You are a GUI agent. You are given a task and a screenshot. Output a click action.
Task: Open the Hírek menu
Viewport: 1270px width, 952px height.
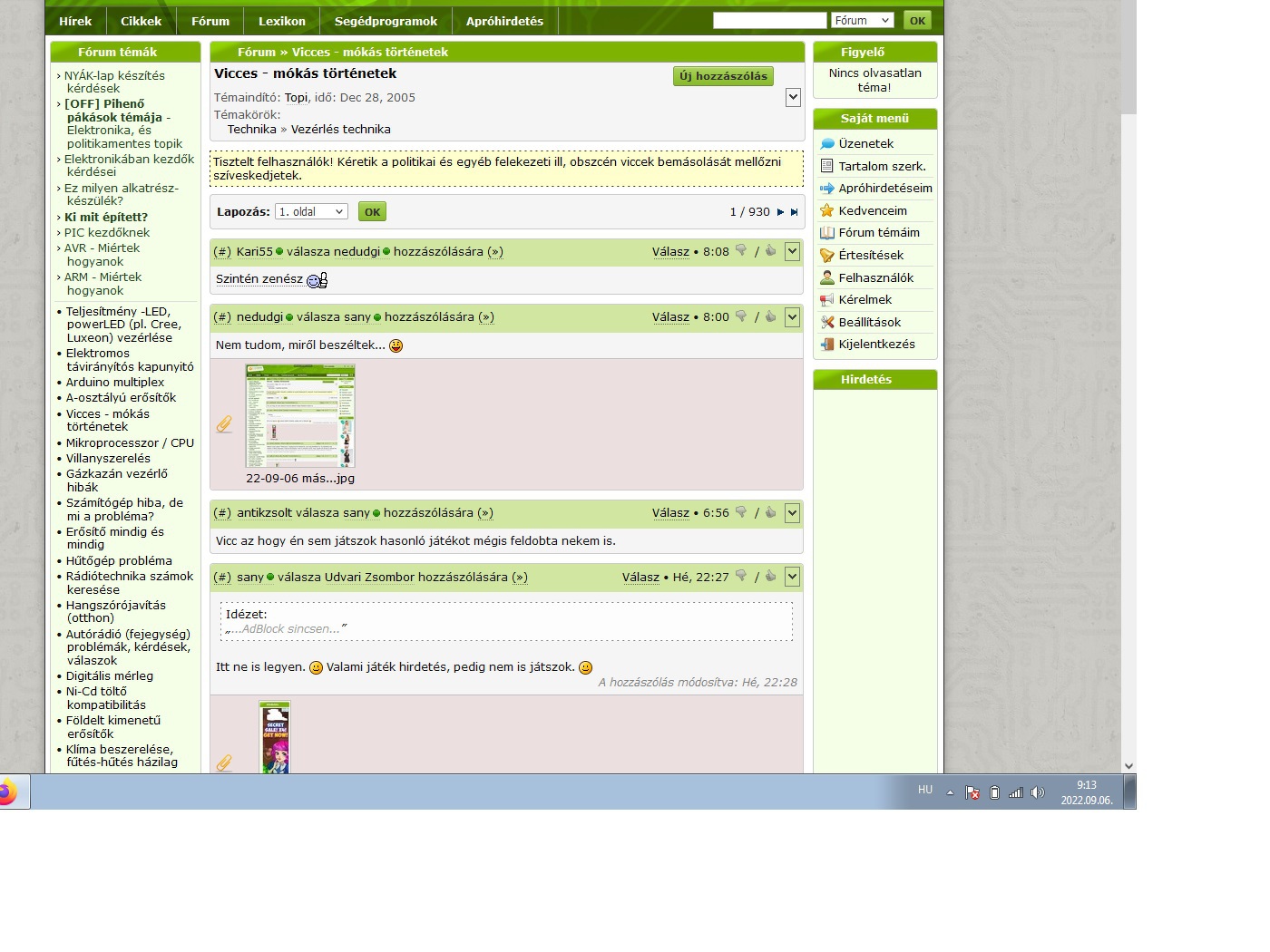(x=75, y=21)
